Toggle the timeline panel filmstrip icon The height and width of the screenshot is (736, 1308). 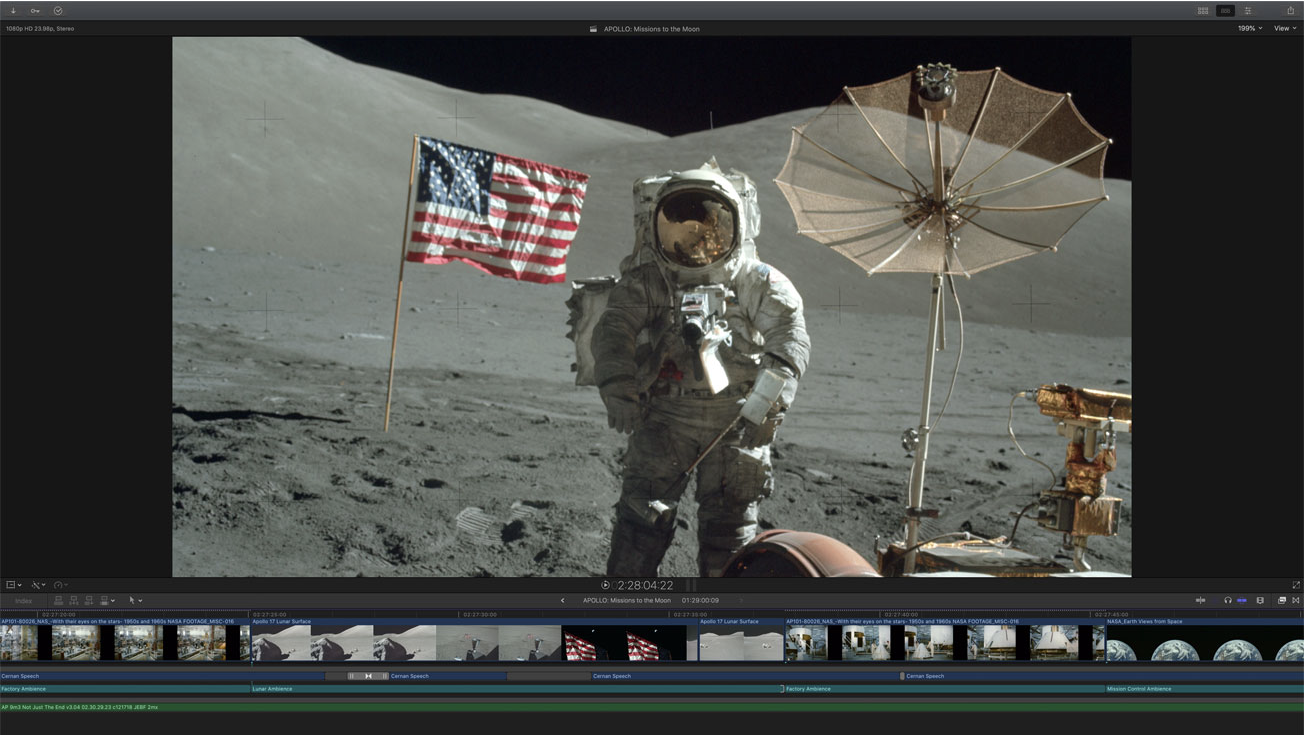(1225, 11)
